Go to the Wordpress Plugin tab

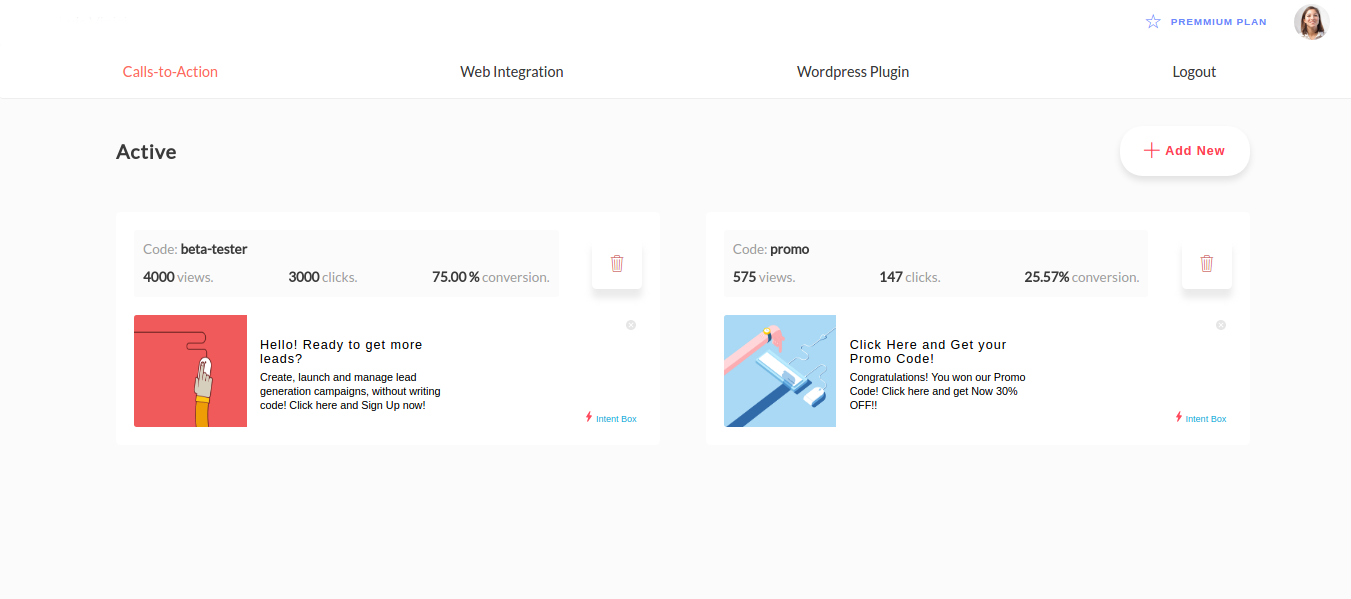coord(853,72)
